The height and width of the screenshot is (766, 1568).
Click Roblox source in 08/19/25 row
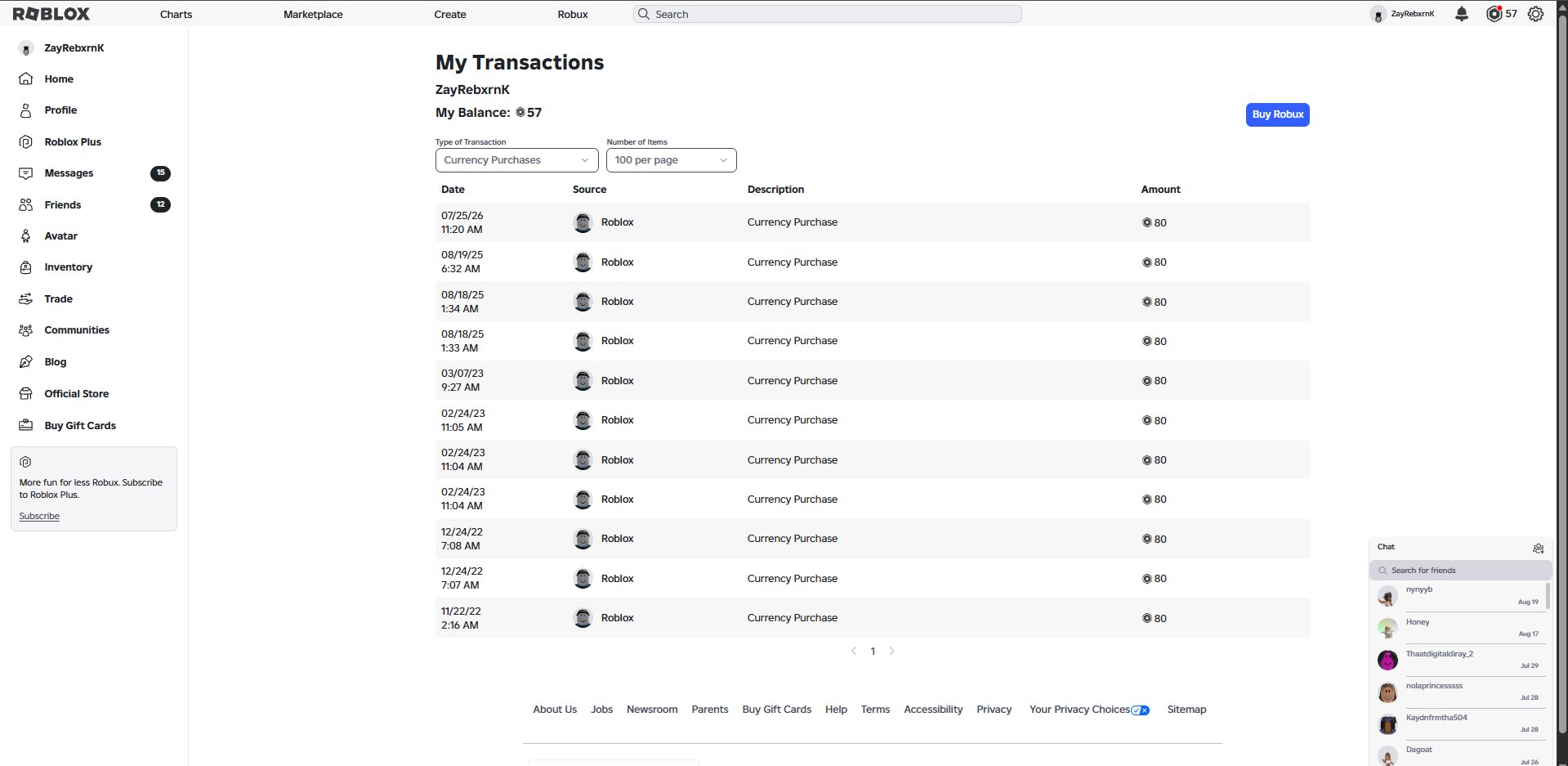pyautogui.click(x=618, y=262)
